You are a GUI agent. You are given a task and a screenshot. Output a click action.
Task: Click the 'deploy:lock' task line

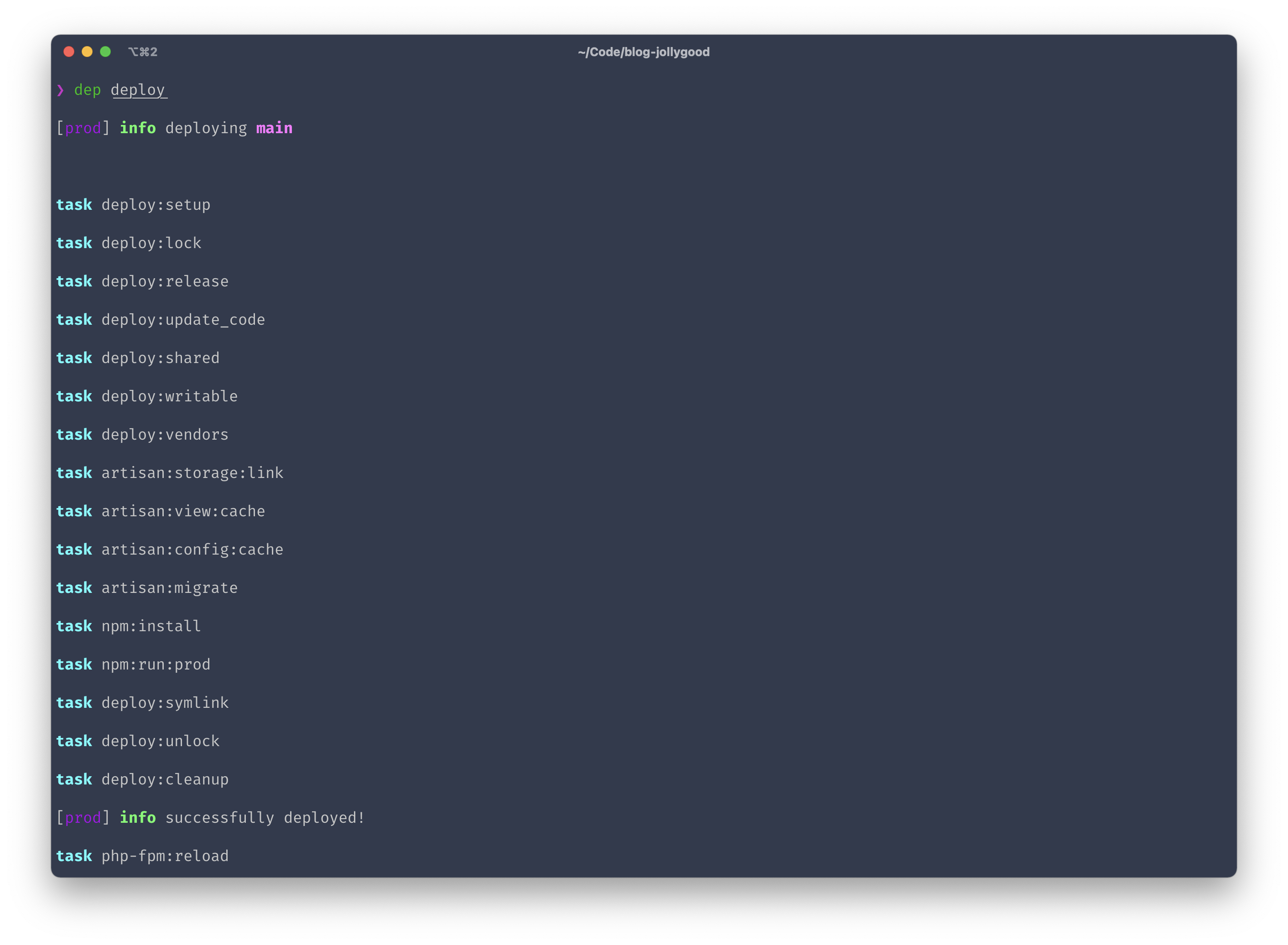point(129,243)
